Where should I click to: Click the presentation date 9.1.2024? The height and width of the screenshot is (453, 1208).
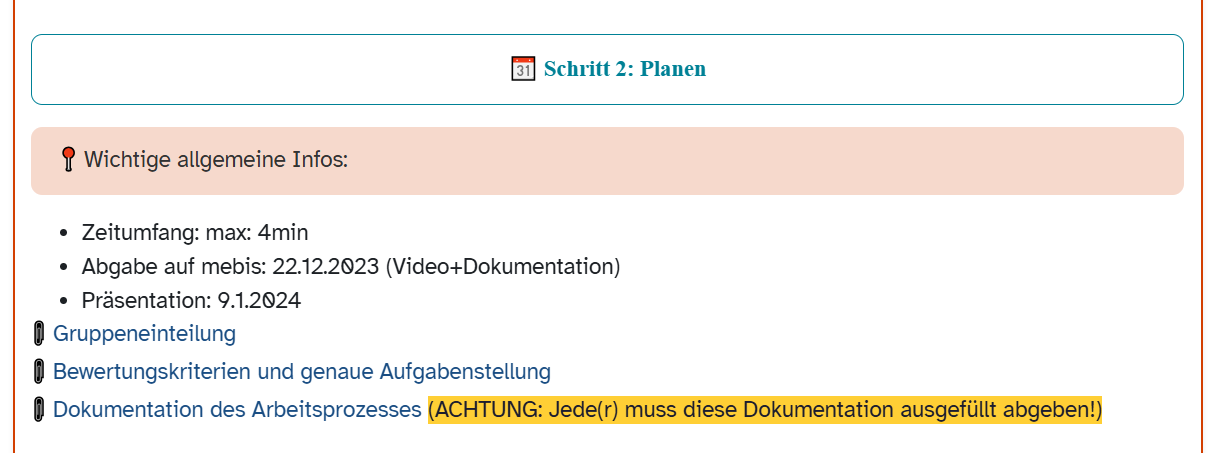259,300
